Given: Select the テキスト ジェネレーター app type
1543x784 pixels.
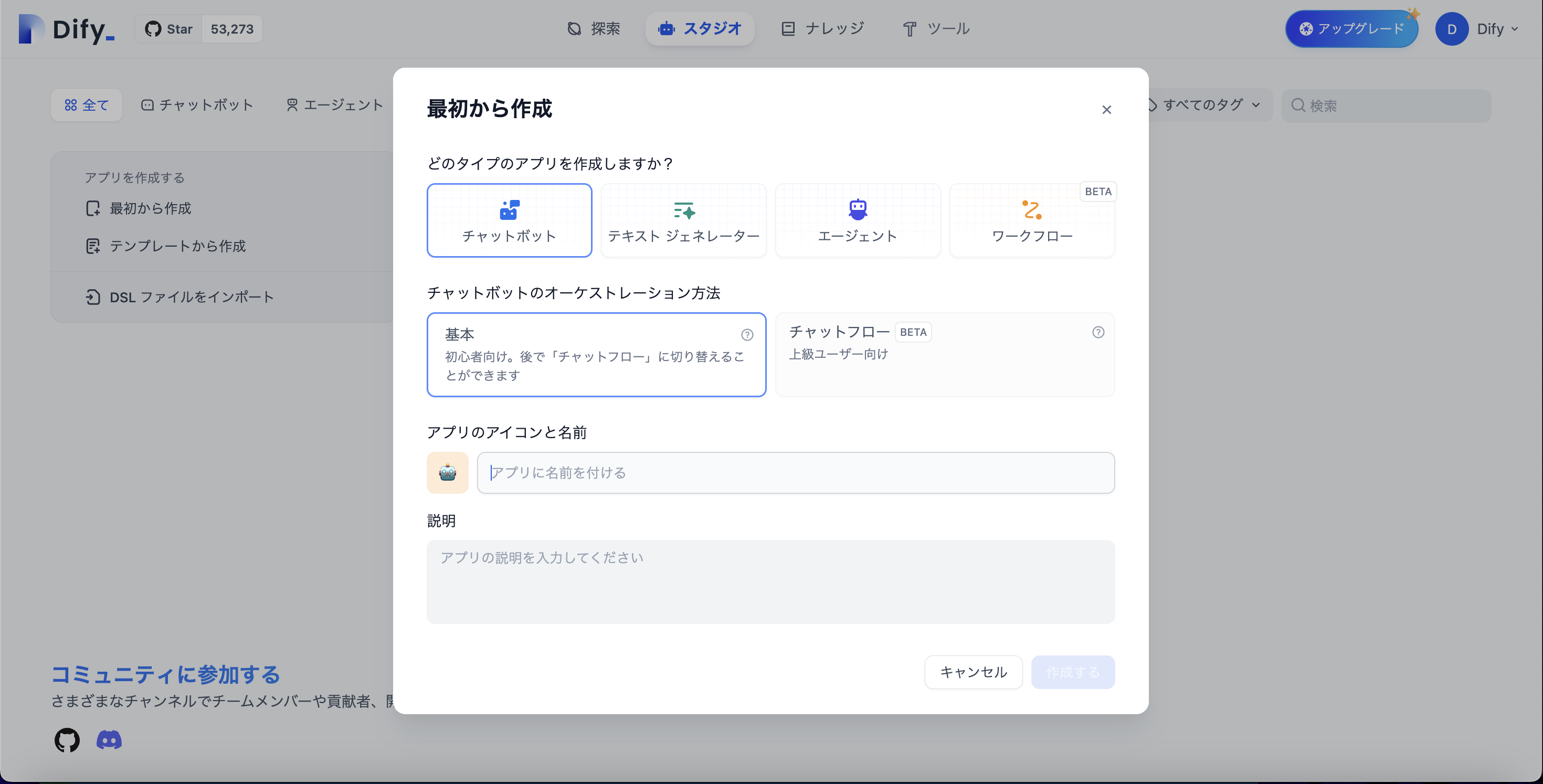Looking at the screenshot, I should (683, 220).
